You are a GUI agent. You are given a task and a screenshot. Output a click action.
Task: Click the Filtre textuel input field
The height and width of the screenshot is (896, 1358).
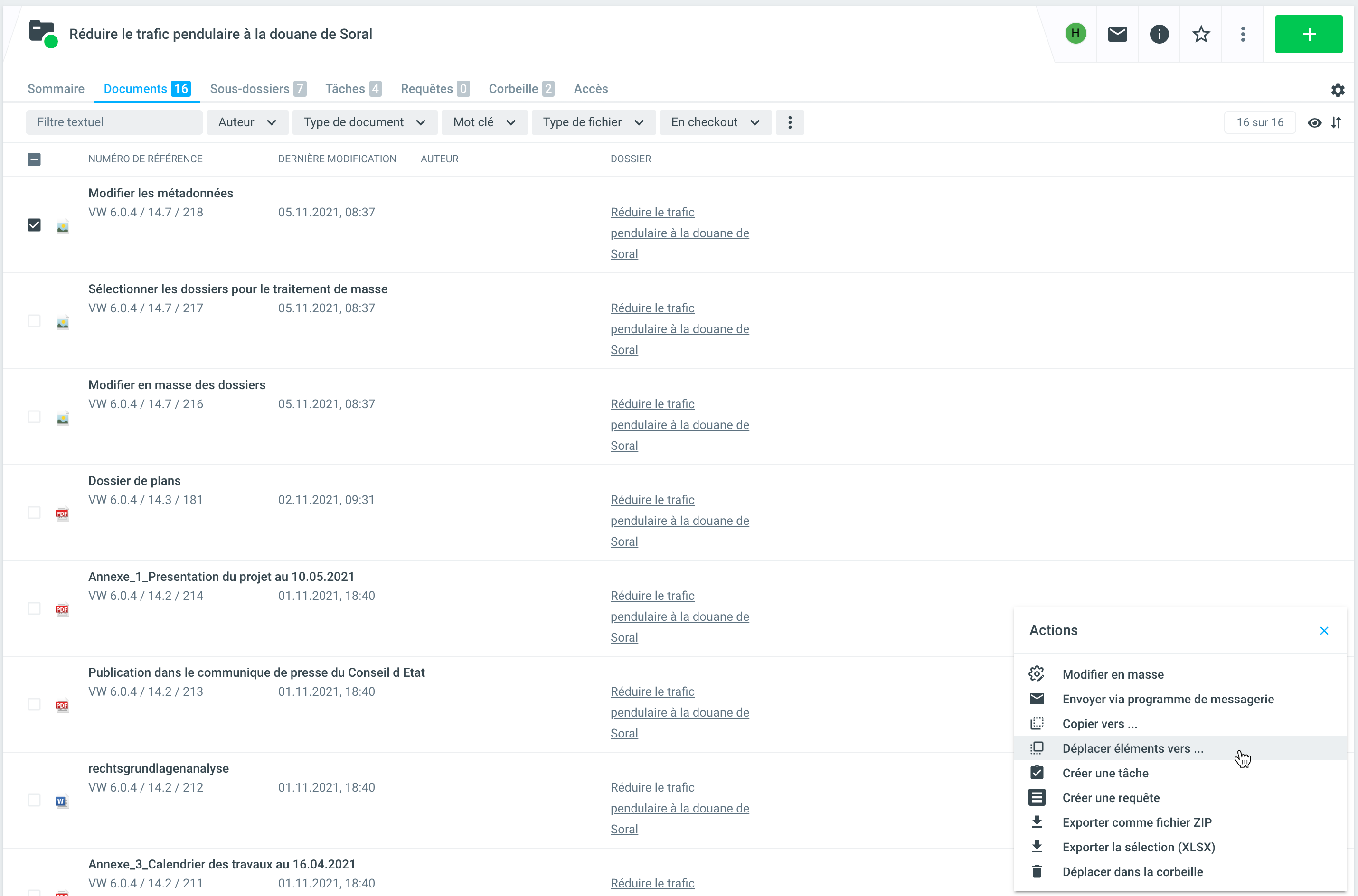pyautogui.click(x=114, y=122)
